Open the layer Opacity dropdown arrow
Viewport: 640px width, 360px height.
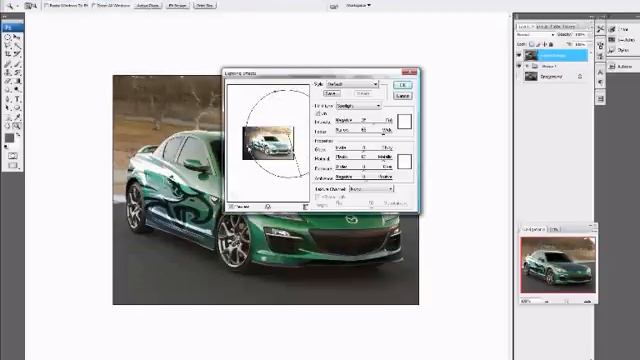point(589,35)
